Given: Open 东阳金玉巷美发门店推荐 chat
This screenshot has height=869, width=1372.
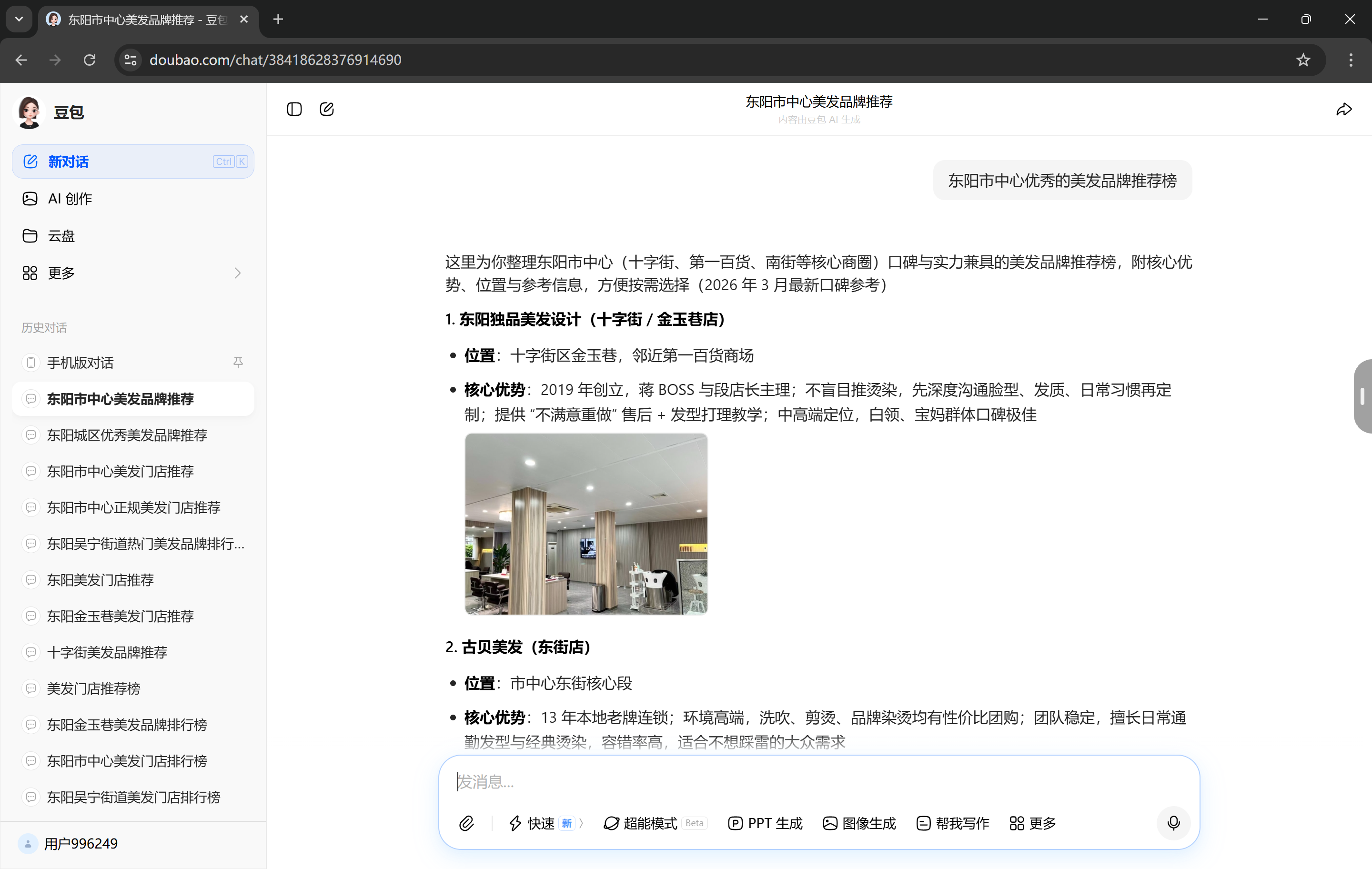Looking at the screenshot, I should point(133,616).
